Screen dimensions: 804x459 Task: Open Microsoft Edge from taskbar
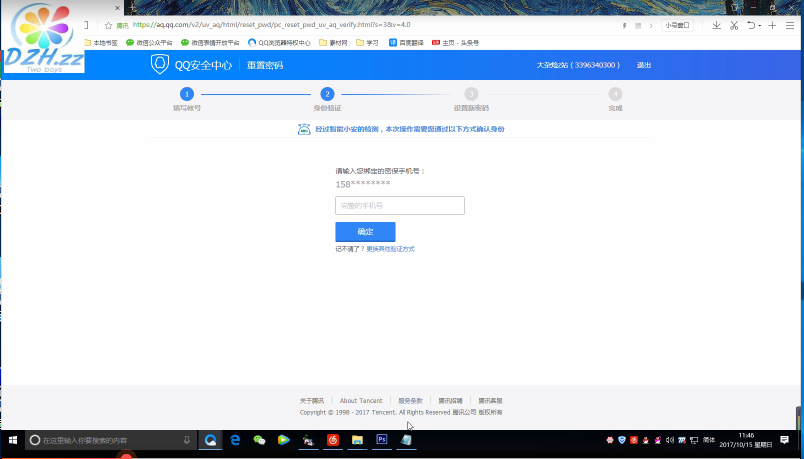pos(235,440)
